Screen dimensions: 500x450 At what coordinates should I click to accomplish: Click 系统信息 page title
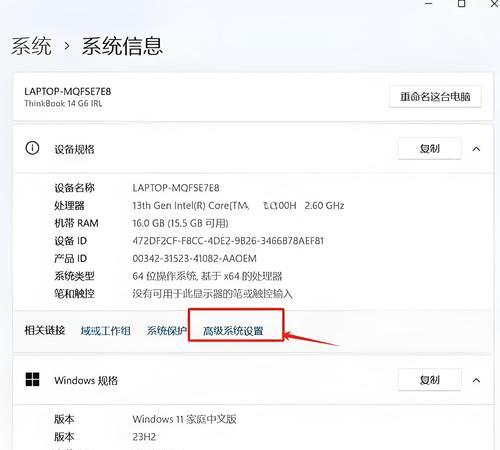(x=122, y=46)
